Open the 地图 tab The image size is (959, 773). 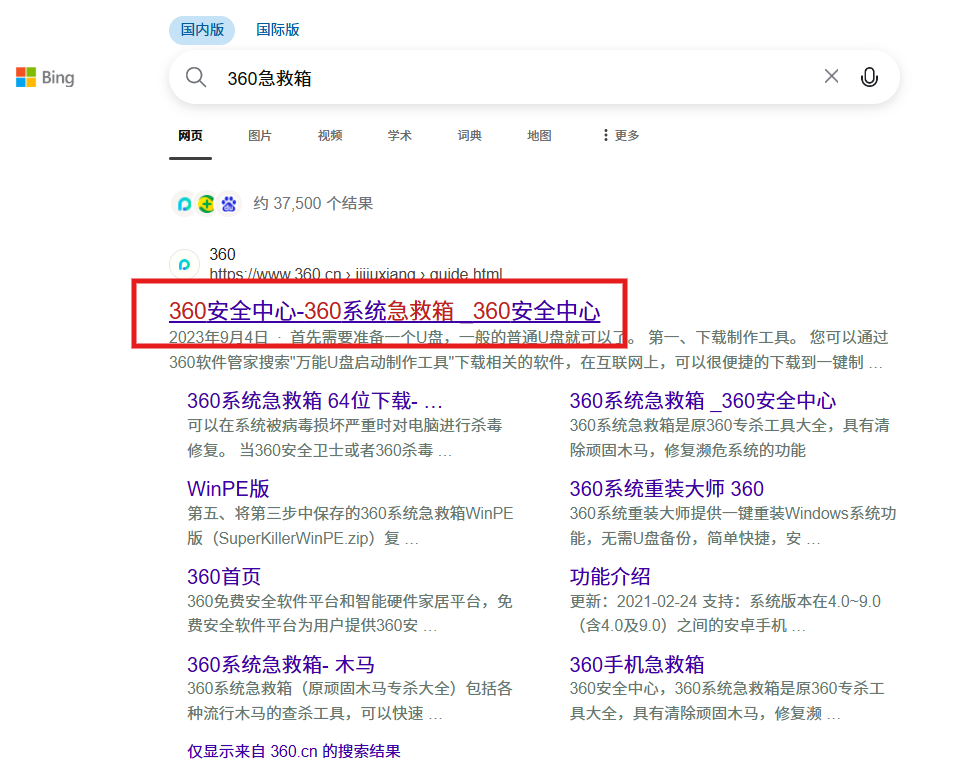point(539,136)
